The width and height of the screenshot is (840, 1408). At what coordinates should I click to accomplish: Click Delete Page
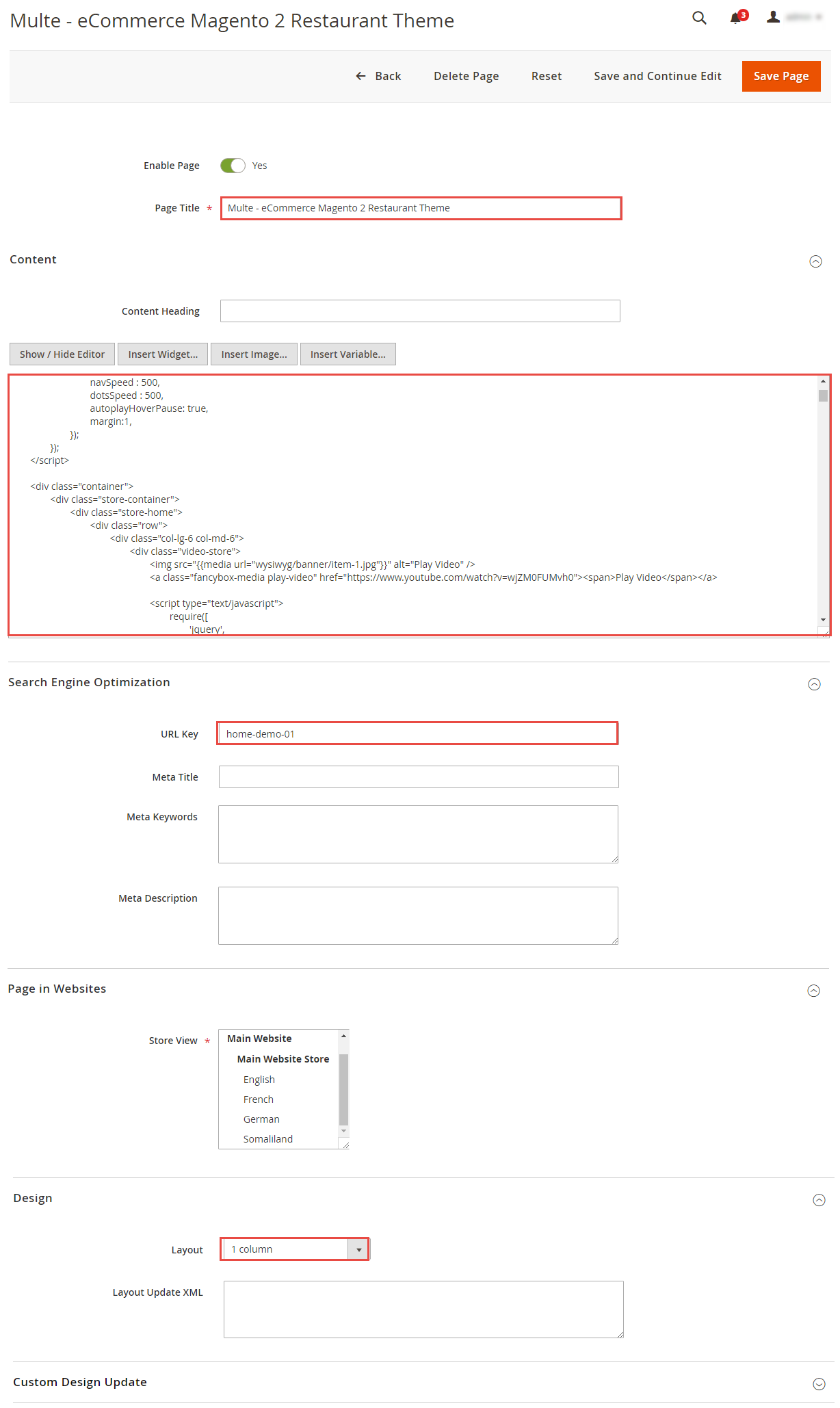point(466,76)
